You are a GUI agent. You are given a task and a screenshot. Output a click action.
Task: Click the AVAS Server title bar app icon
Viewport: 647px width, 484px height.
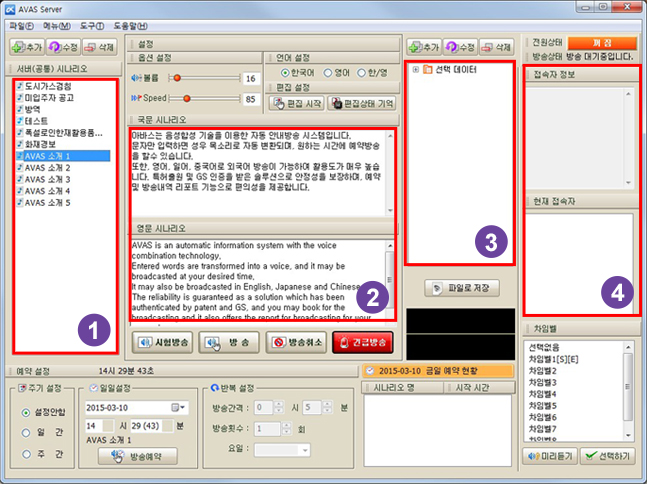[10, 9]
